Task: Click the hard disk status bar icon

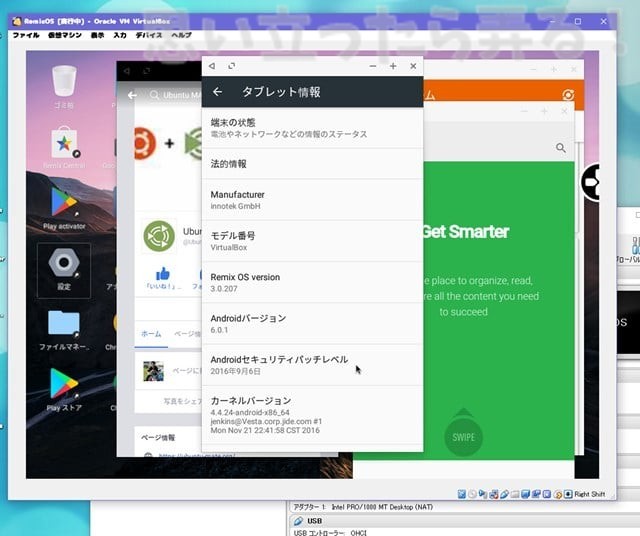Action: [x=462, y=494]
